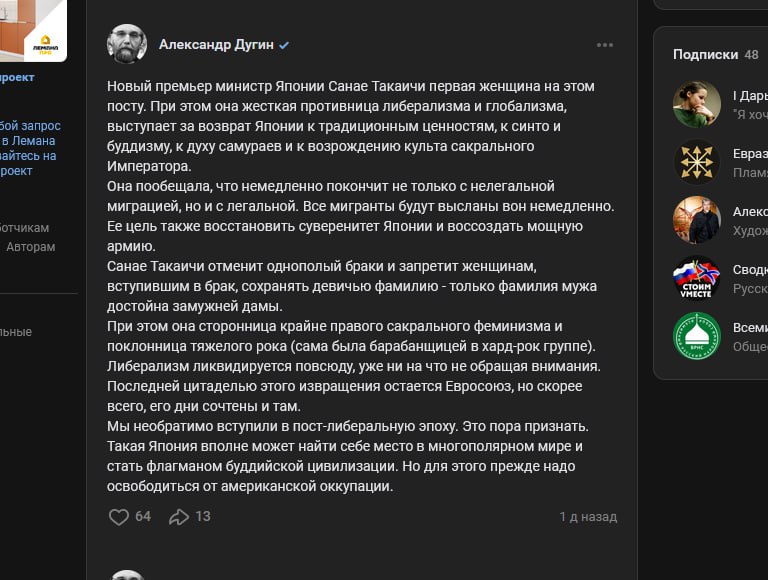Viewport: 768px width, 580px height.
Task: Click the eight-pointed star community avatar
Action: pyautogui.click(x=697, y=162)
